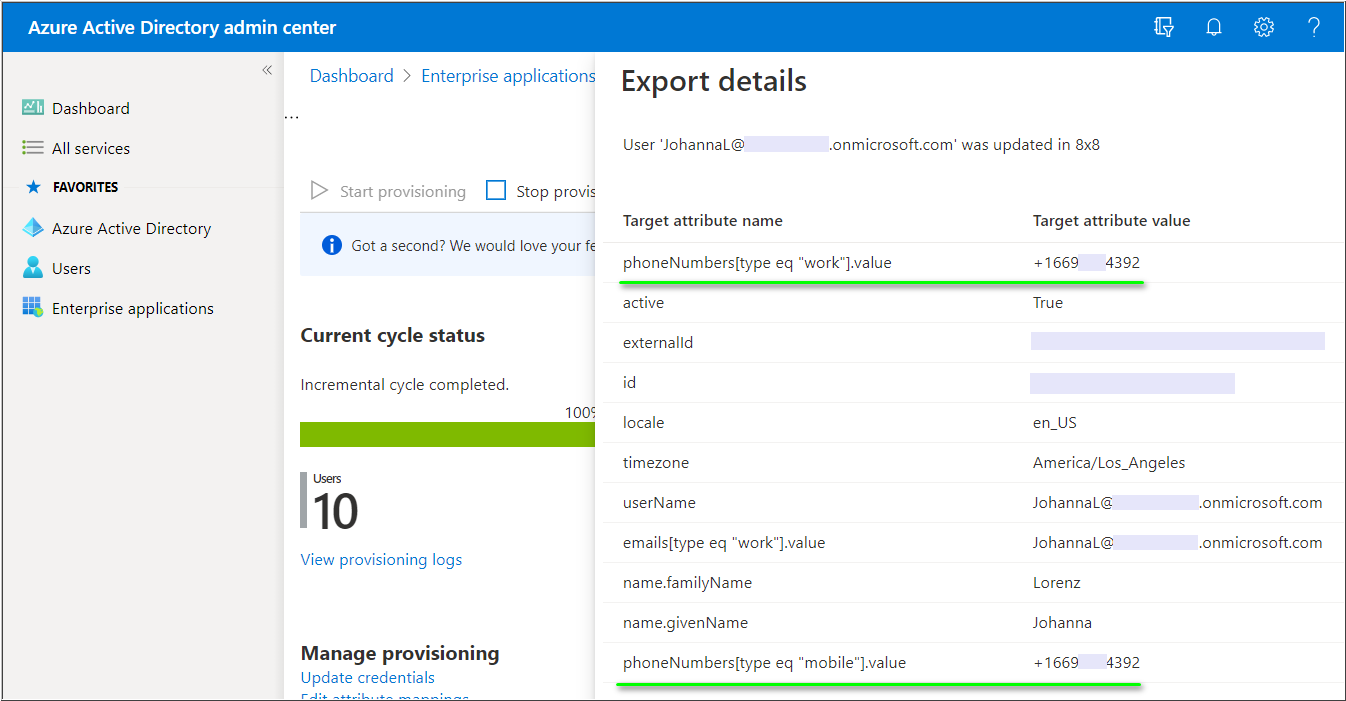Click the user updated in 8x8 message
Image resolution: width=1346 pixels, height=701 pixels.
tap(861, 145)
